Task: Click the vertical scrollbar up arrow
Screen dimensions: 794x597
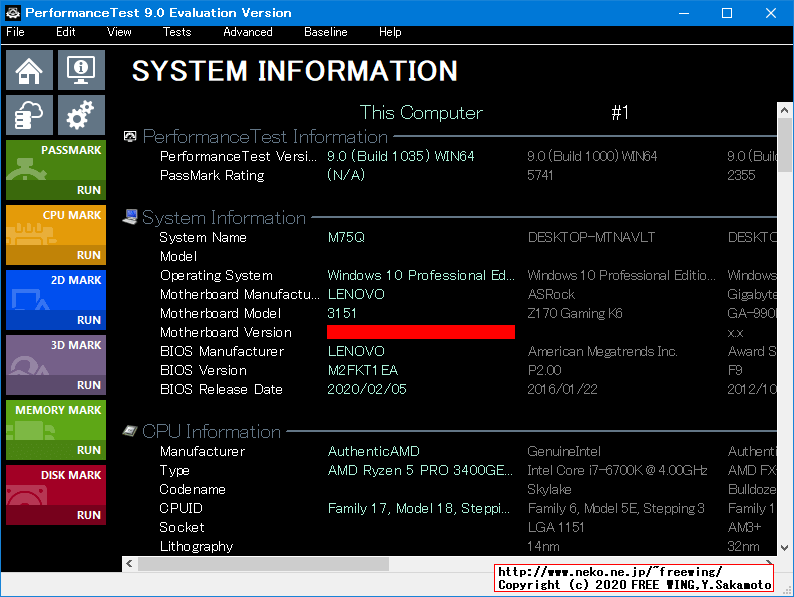Action: pos(784,110)
